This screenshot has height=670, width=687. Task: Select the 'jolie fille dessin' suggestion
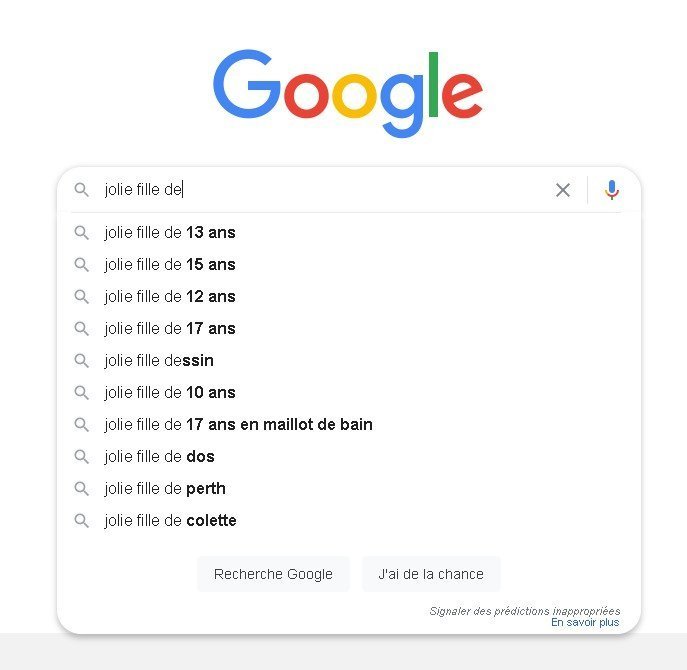(159, 360)
